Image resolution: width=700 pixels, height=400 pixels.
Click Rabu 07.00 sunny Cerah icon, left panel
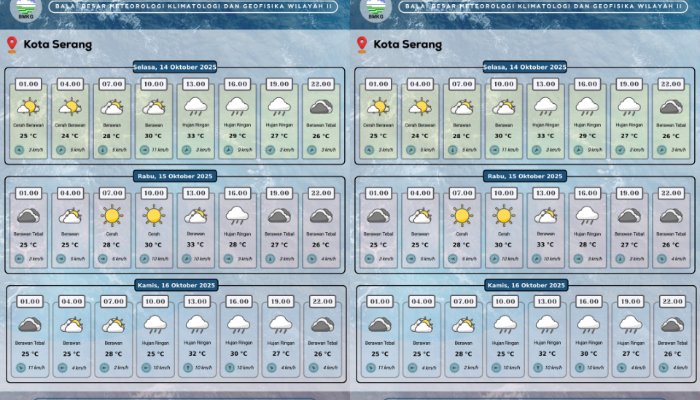(112, 215)
